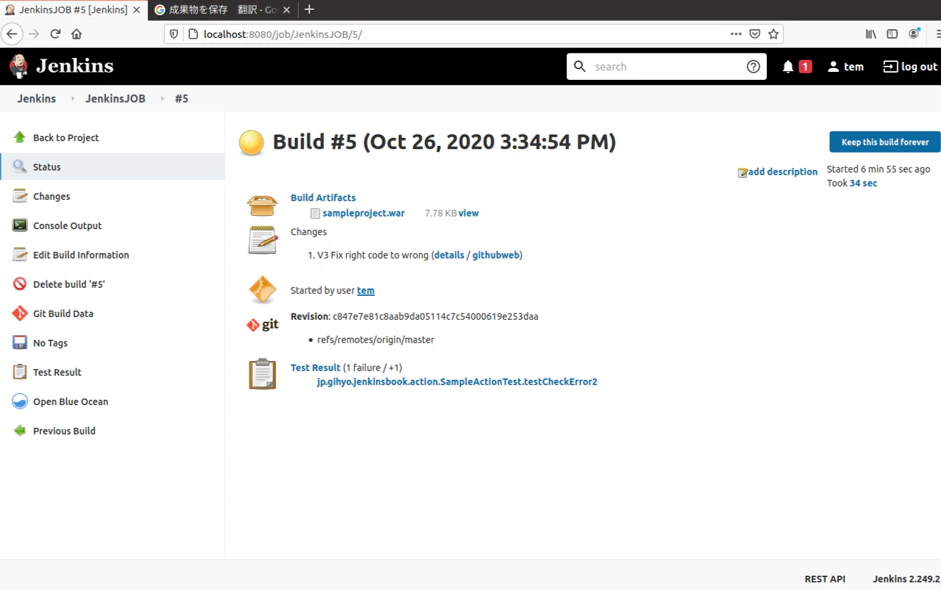941x590 pixels.
Task: Click the Jenkins search input field
Action: click(666, 67)
